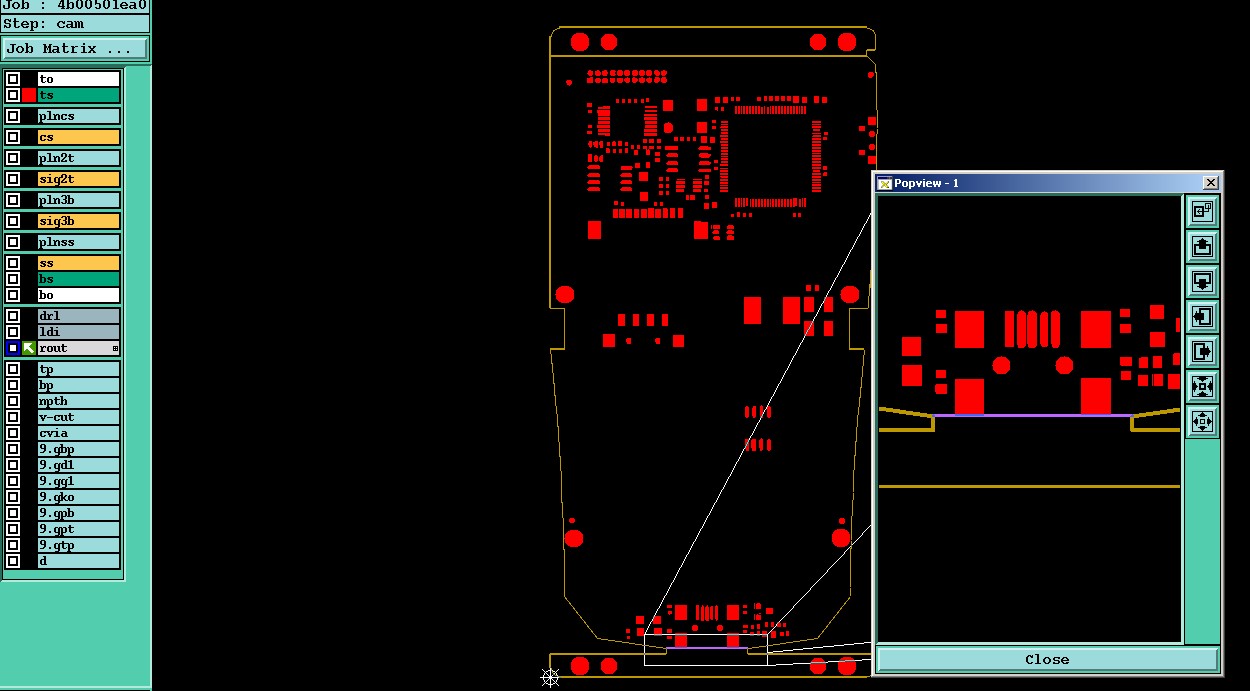Select the 9.gpt layer name
Viewport: 1250px width, 691px height.
point(78,529)
